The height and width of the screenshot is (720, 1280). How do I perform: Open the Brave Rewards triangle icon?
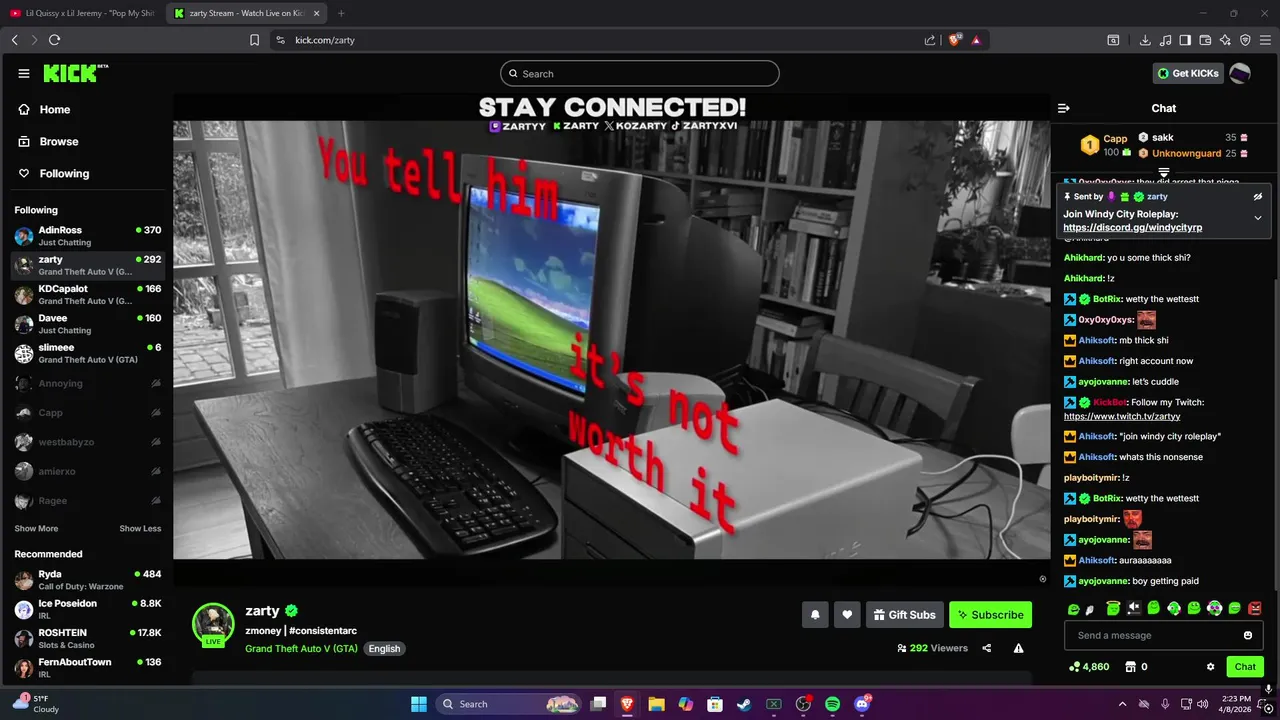coord(976,40)
